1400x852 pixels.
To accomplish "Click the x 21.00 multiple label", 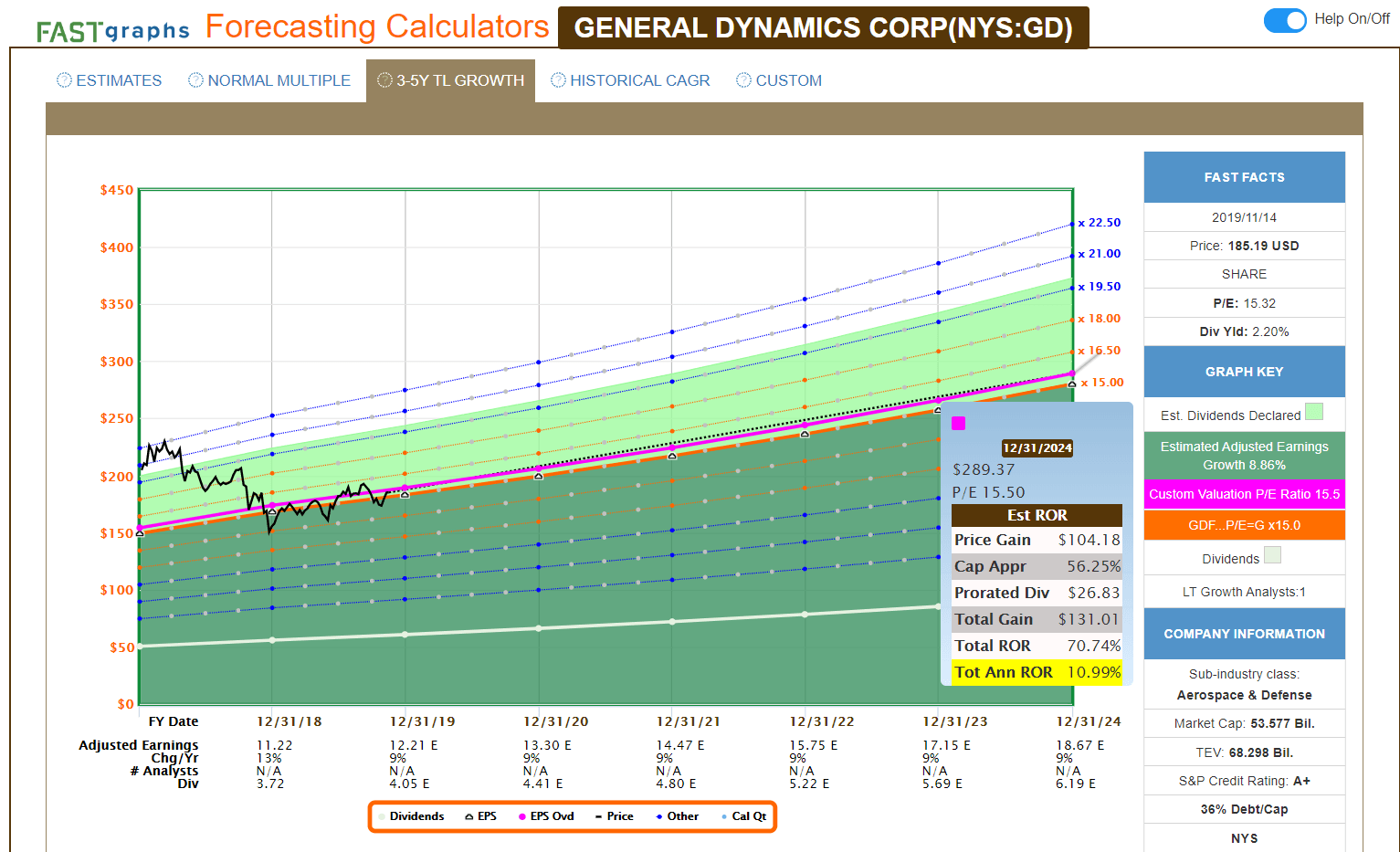I will point(1100,254).
